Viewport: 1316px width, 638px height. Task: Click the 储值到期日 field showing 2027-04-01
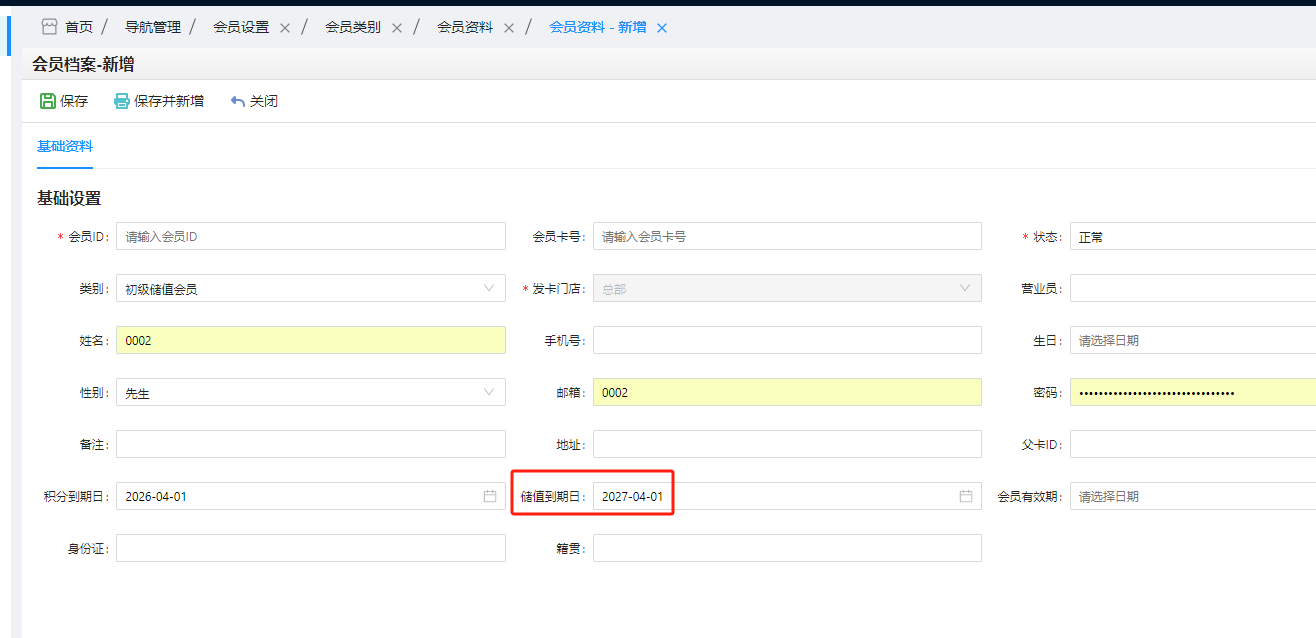[x=787, y=496]
